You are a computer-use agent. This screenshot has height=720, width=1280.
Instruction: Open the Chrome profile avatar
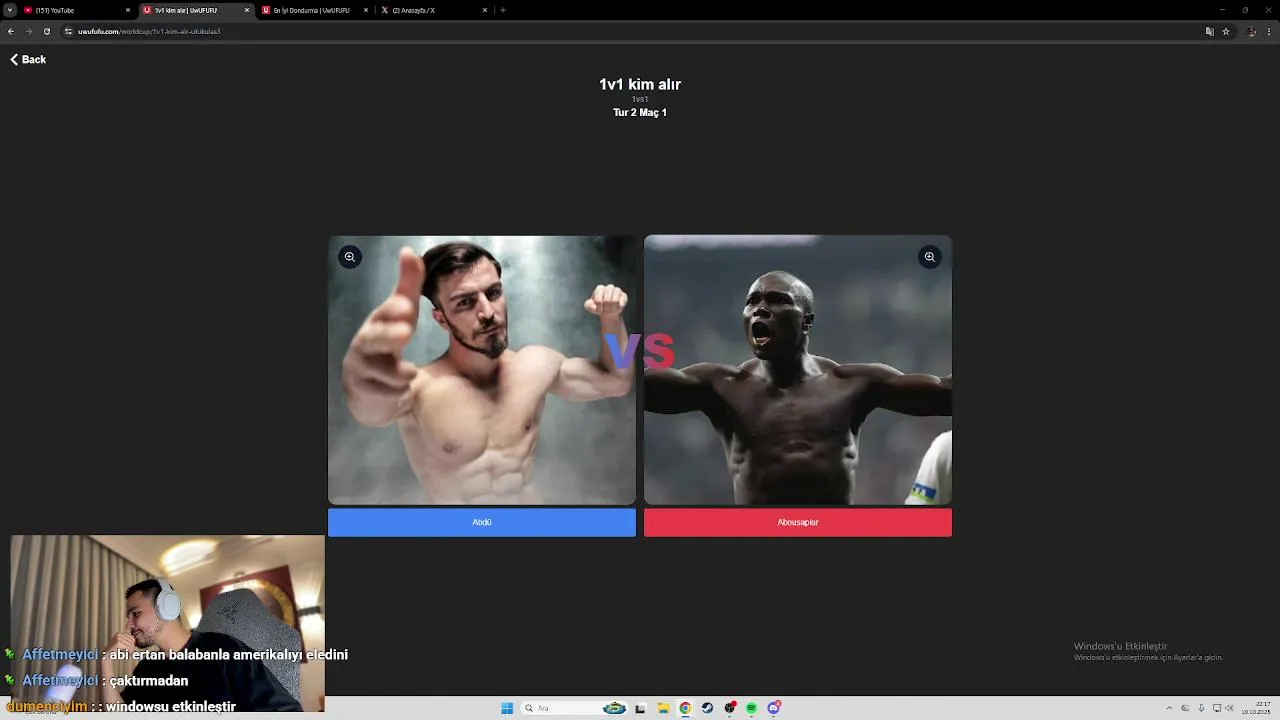tap(1252, 31)
